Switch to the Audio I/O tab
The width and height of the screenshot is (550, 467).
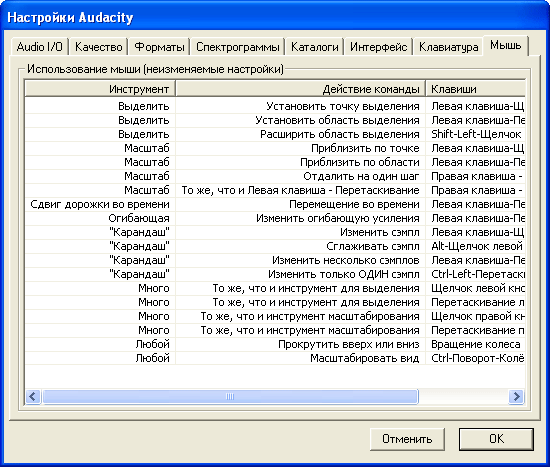click(40, 47)
